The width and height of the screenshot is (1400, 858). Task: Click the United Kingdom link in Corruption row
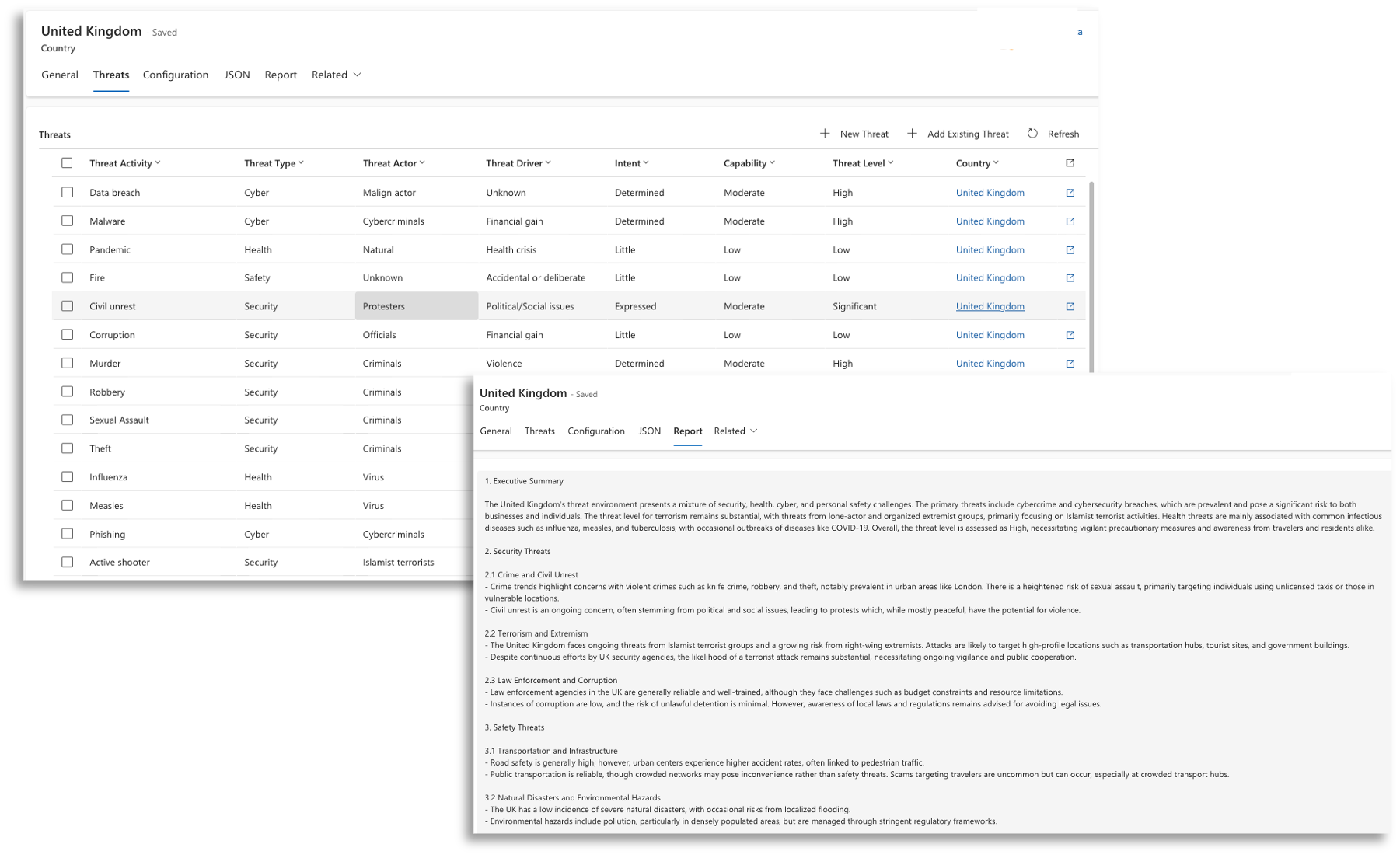[x=990, y=335]
